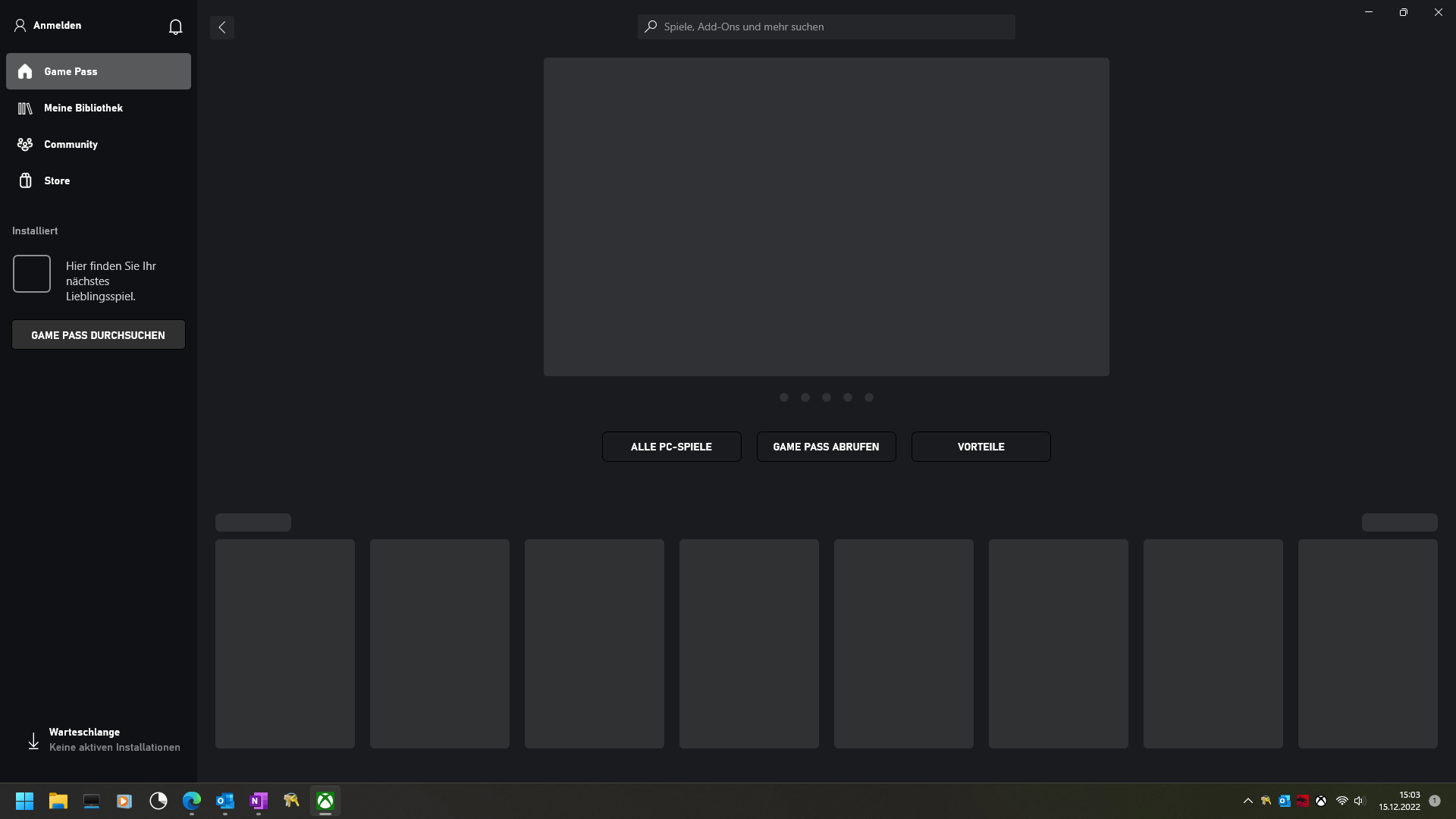Select the third carousel dot

[x=827, y=397]
